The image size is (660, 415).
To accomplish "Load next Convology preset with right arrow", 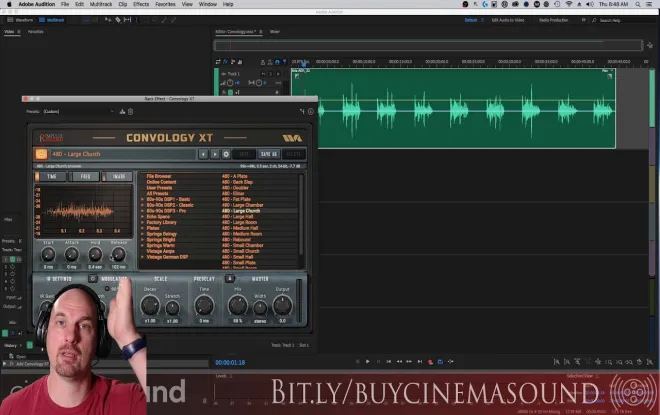I will (215, 154).
